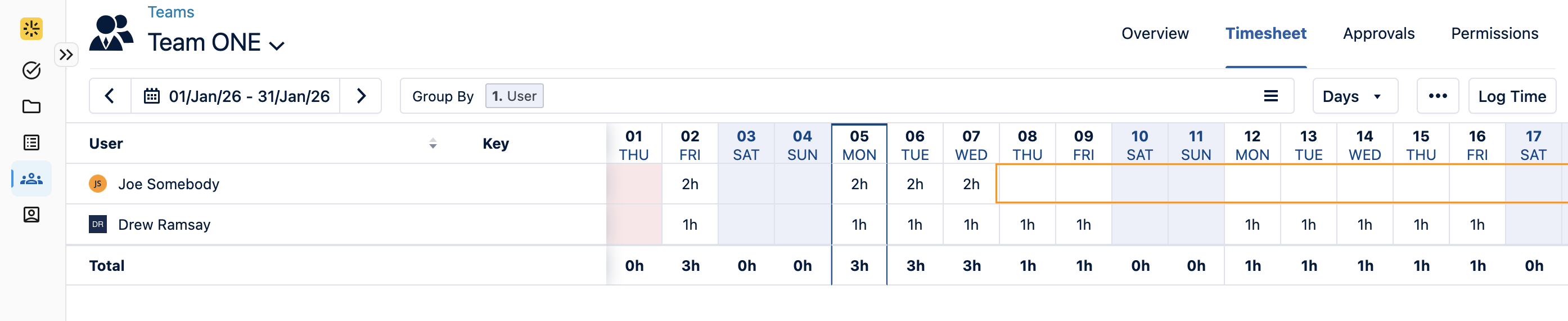This screenshot has height=321, width=1568.
Task: Open the checkmark tracking icon in sidebar
Action: click(x=31, y=70)
